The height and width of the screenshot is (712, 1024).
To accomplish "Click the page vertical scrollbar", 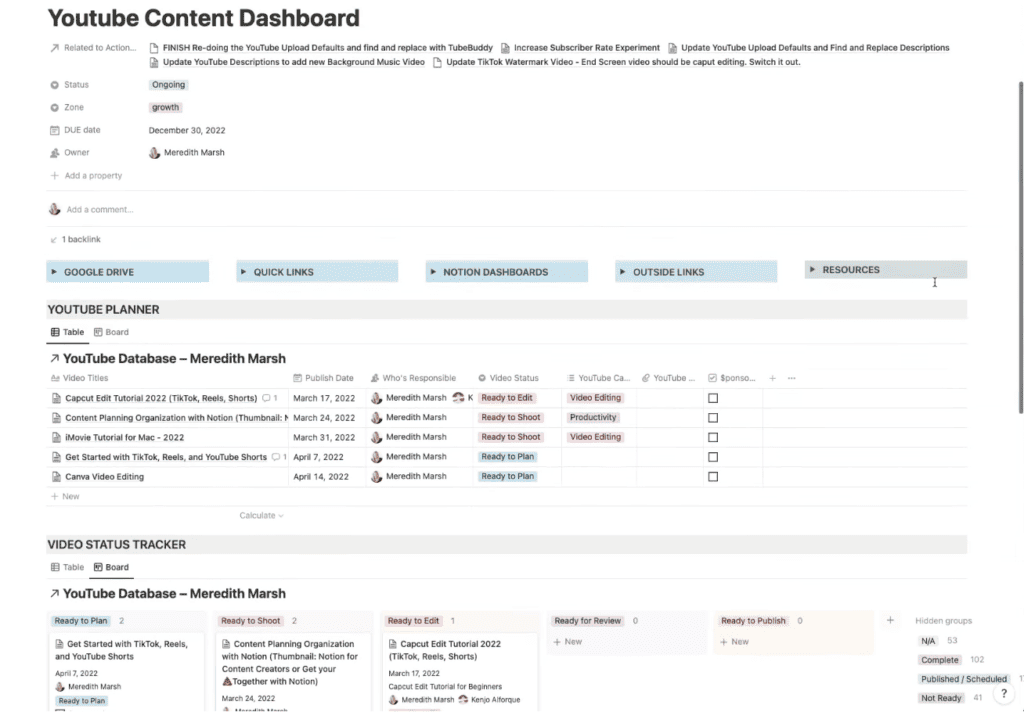I will [x=1021, y=247].
